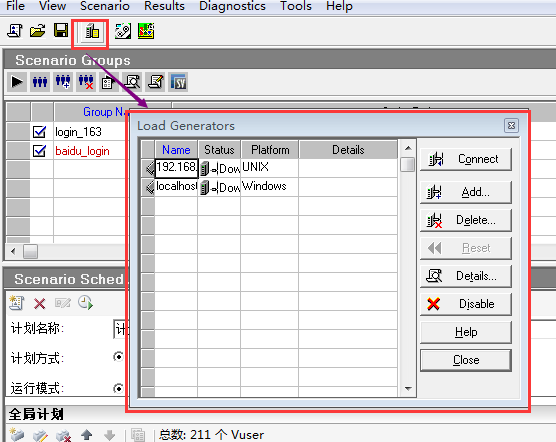Click the Windows platform cell
This screenshot has width=556, height=442.
pyautogui.click(x=269, y=187)
